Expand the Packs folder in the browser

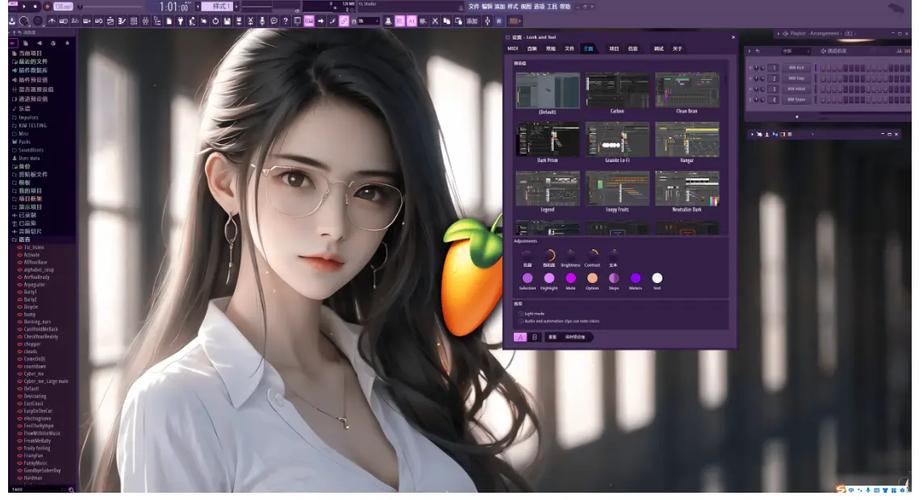coord(23,141)
